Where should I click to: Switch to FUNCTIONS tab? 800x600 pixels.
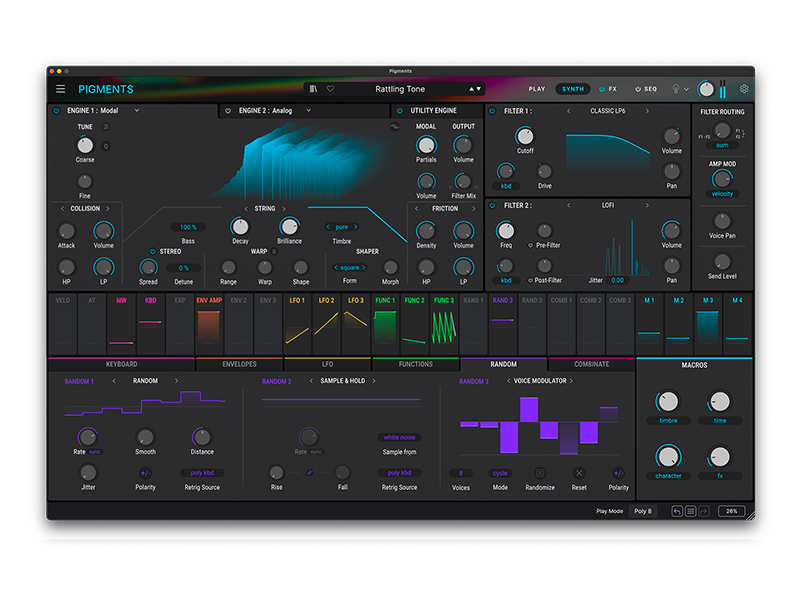click(416, 364)
